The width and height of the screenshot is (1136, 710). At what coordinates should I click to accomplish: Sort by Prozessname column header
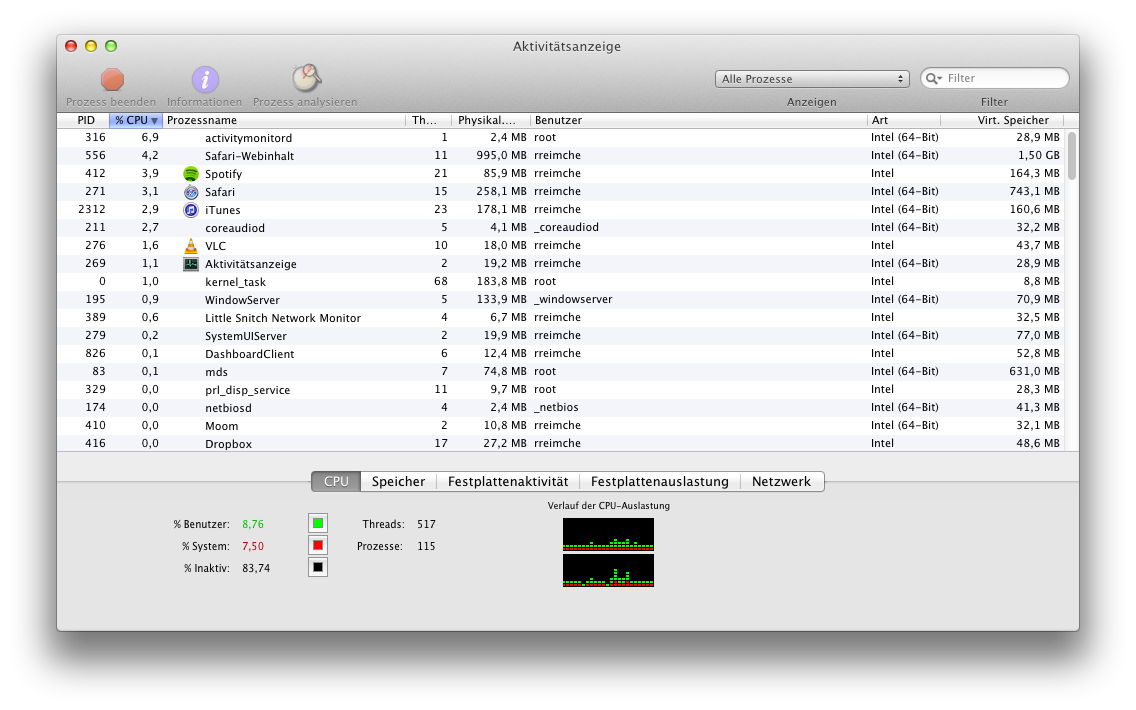[283, 120]
